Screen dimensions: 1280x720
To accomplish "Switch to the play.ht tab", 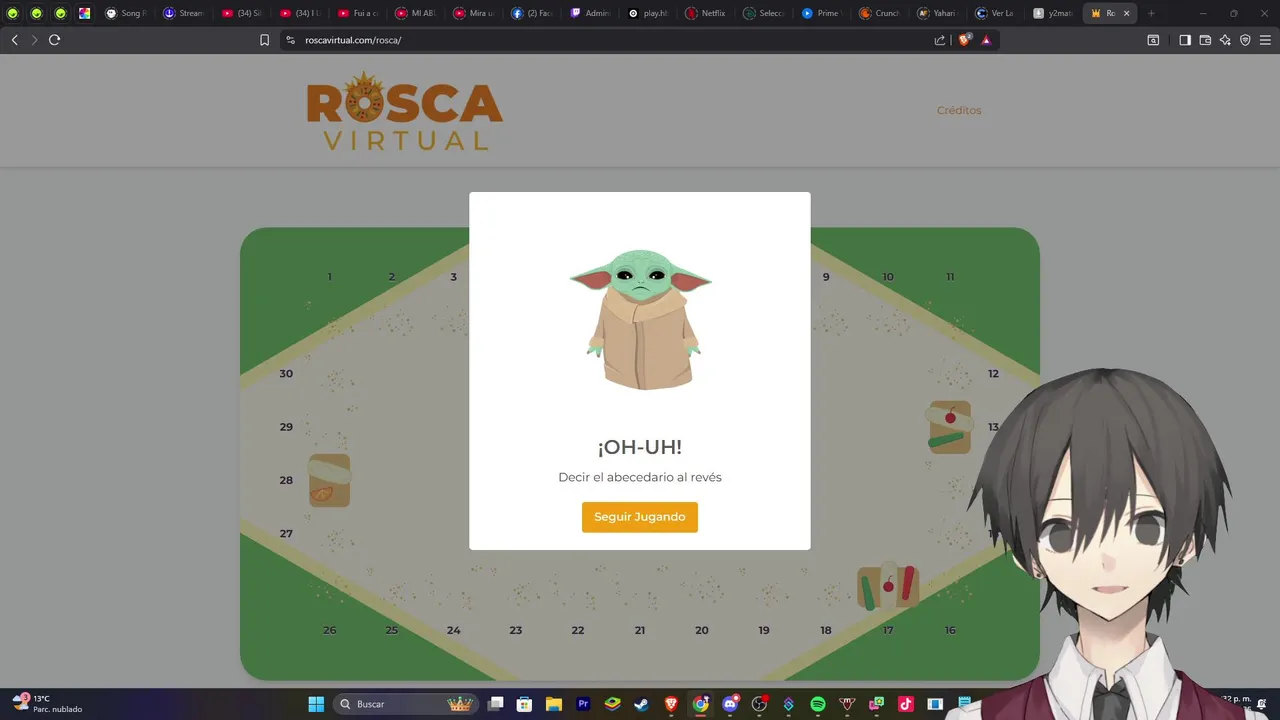I will click(x=649, y=13).
